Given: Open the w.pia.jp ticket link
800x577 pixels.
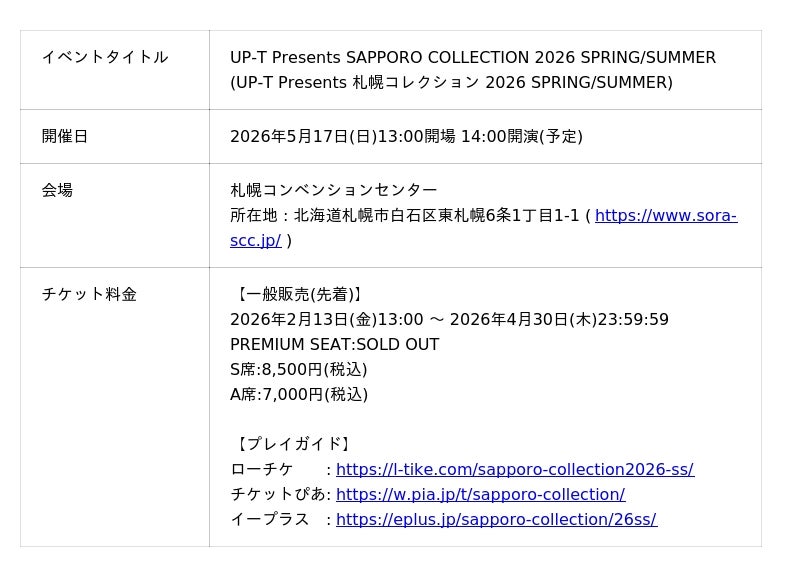Looking at the screenshot, I should (480, 495).
